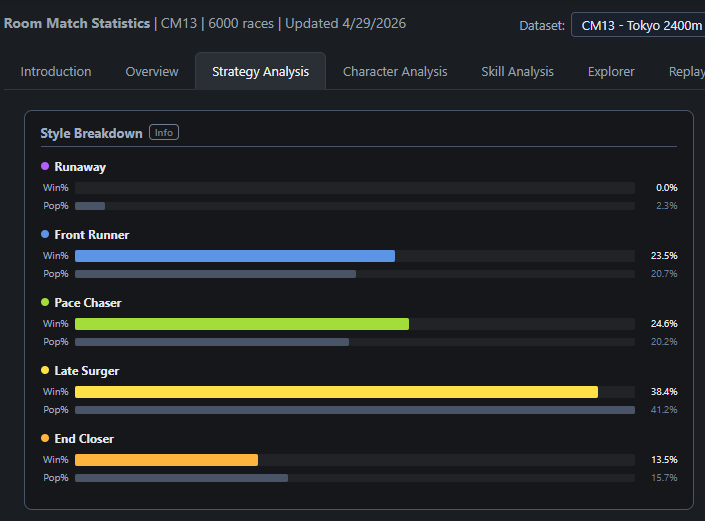Click the Front Runner style heading

point(92,235)
